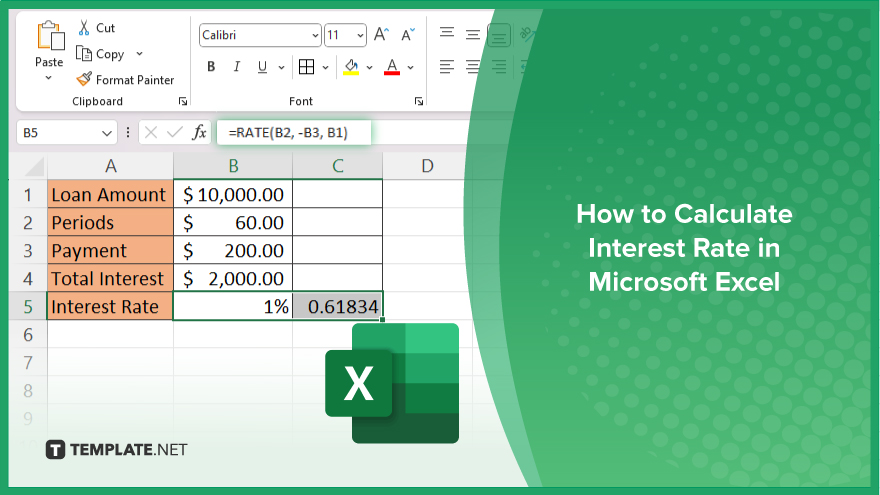Viewport: 880px width, 495px height.
Task: Select row 6 header
Action: tap(28, 335)
